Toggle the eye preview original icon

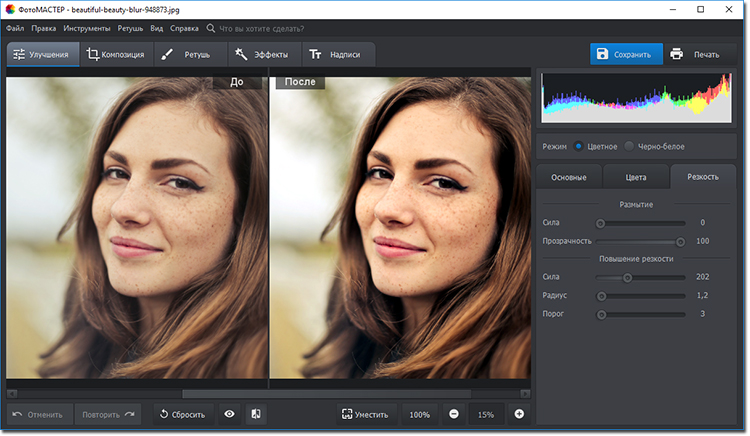[229, 414]
